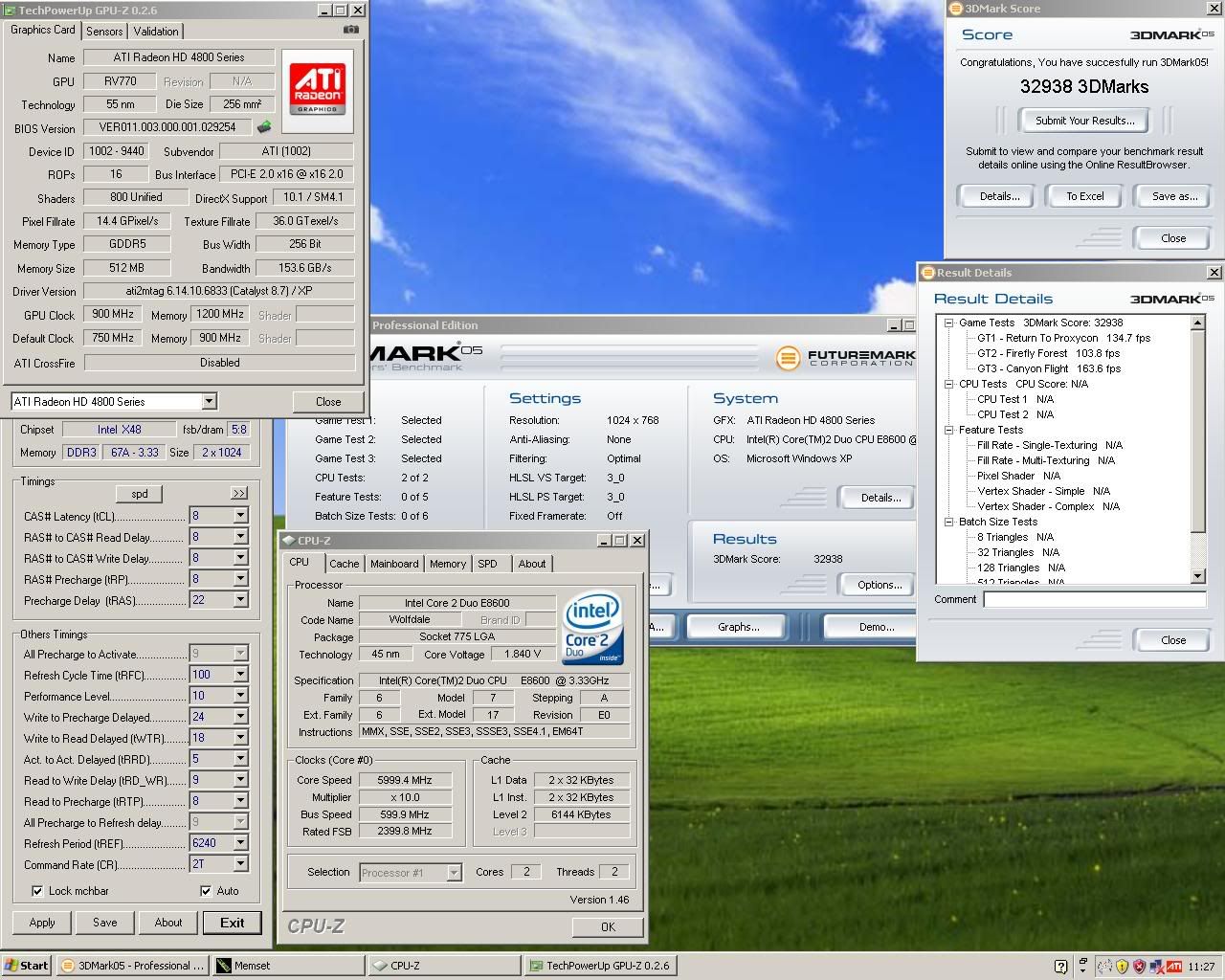The image size is (1225, 980).
Task: Open the Windows Start menu
Action: pos(26,966)
